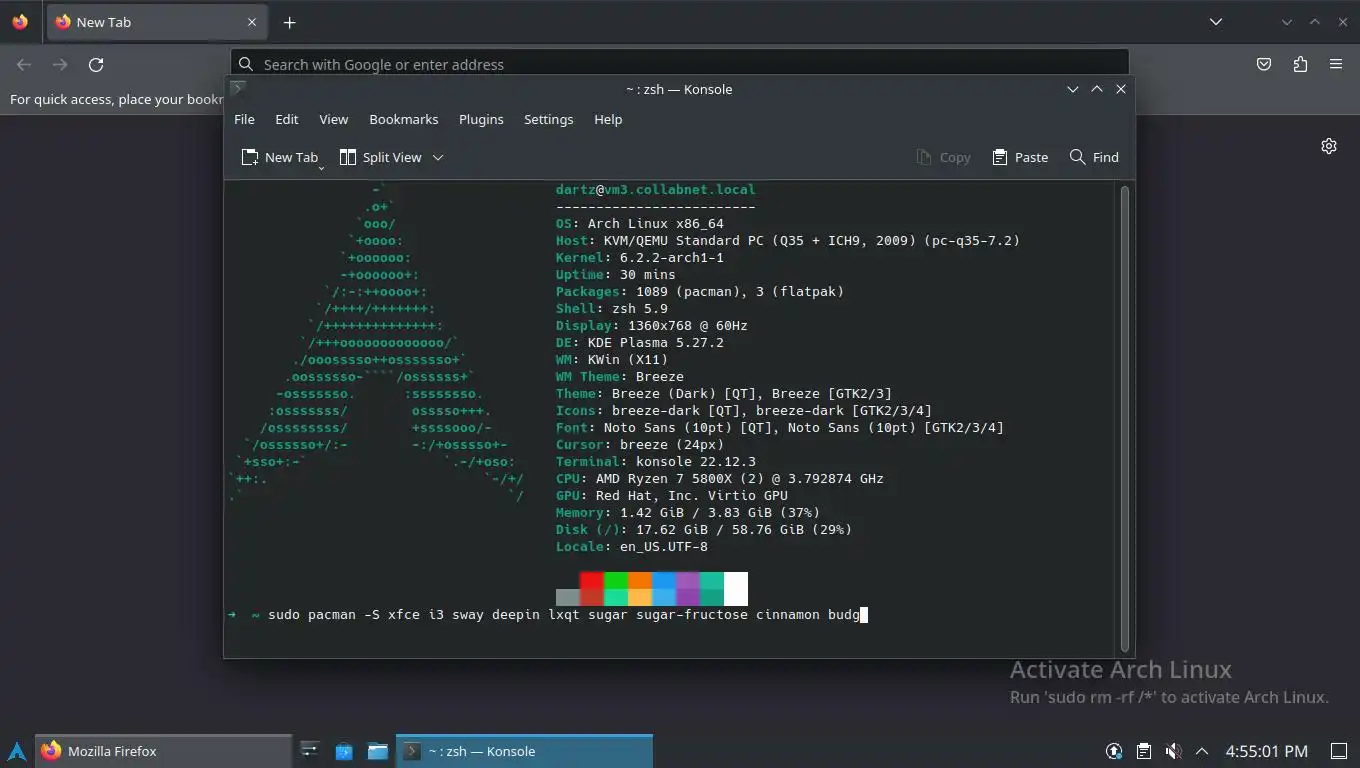Viewport: 1360px width, 768px height.
Task: Click the Copy toolbar button
Action: click(x=943, y=157)
